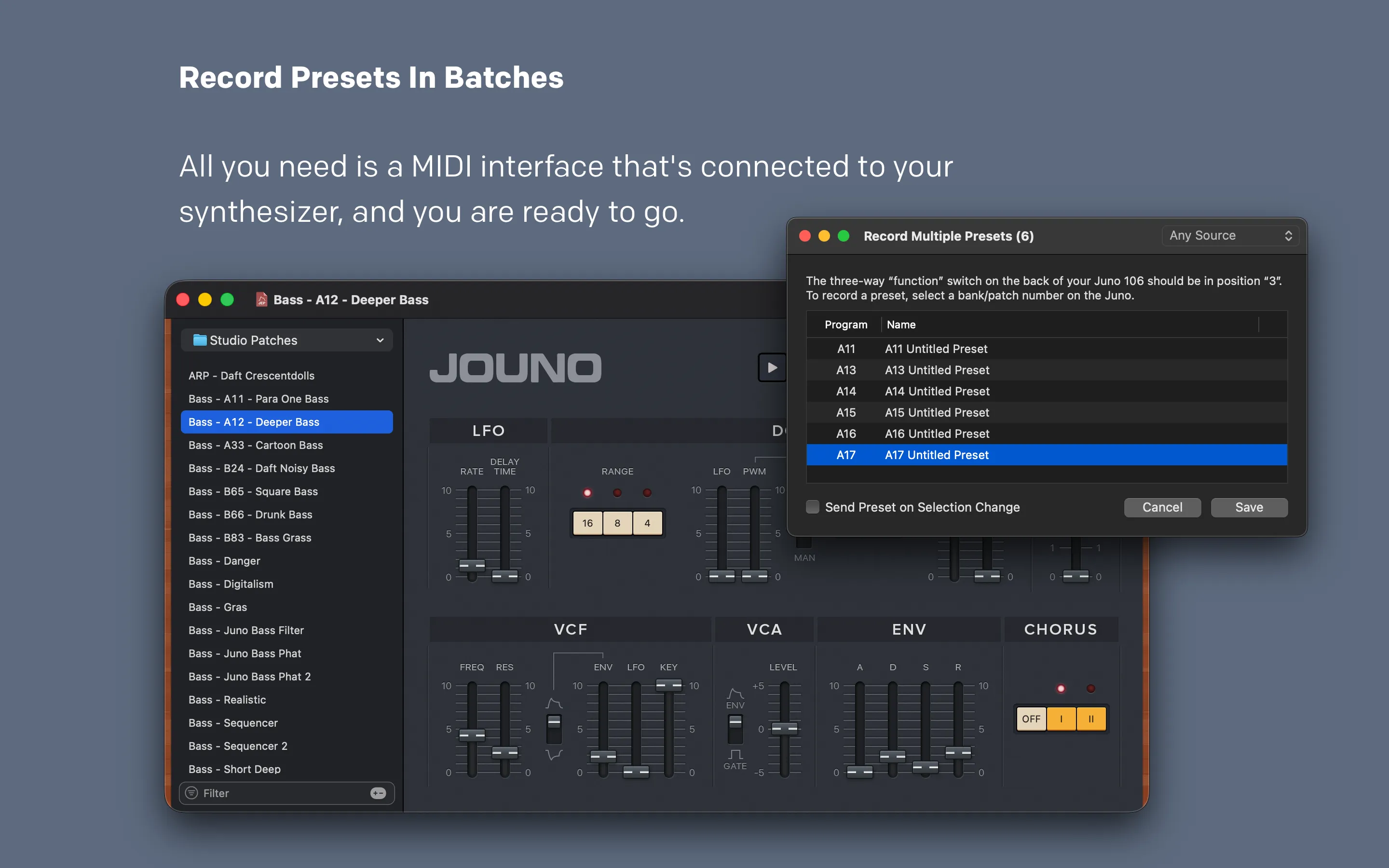The width and height of the screenshot is (1389, 868).
Task: Select Bass - Juno Bass Phat 2
Action: click(287, 676)
